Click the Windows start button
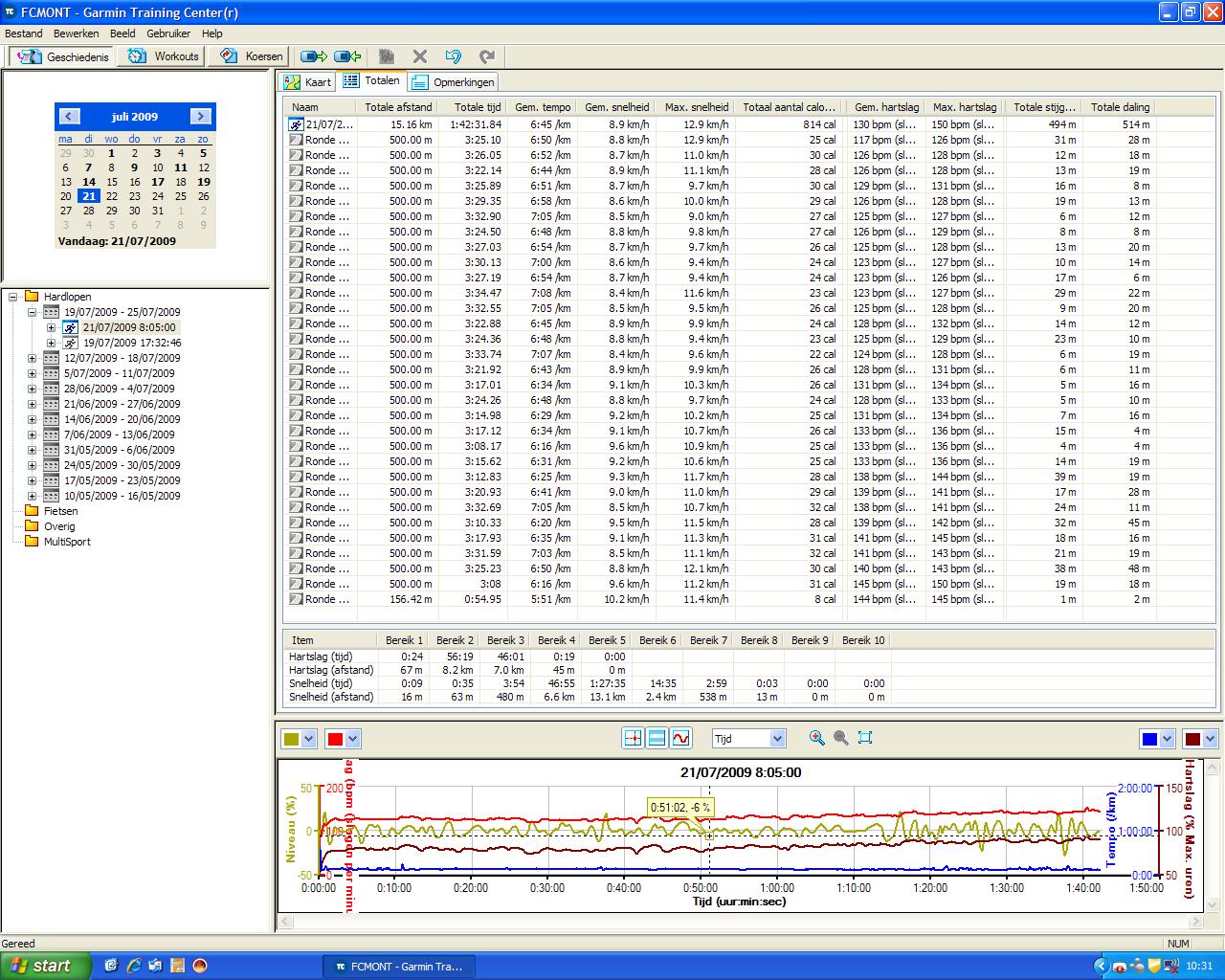 pyautogui.click(x=46, y=967)
